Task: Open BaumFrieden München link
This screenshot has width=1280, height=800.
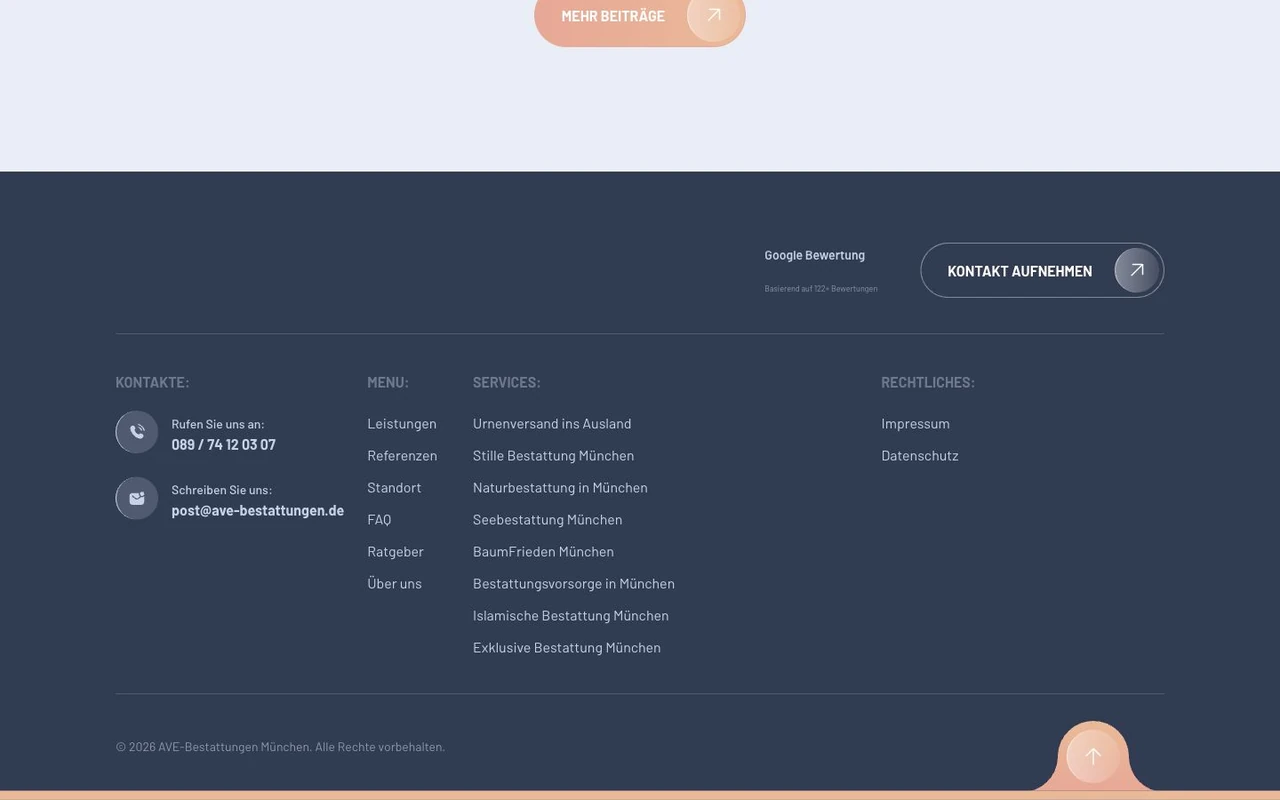Action: pyautogui.click(x=543, y=551)
